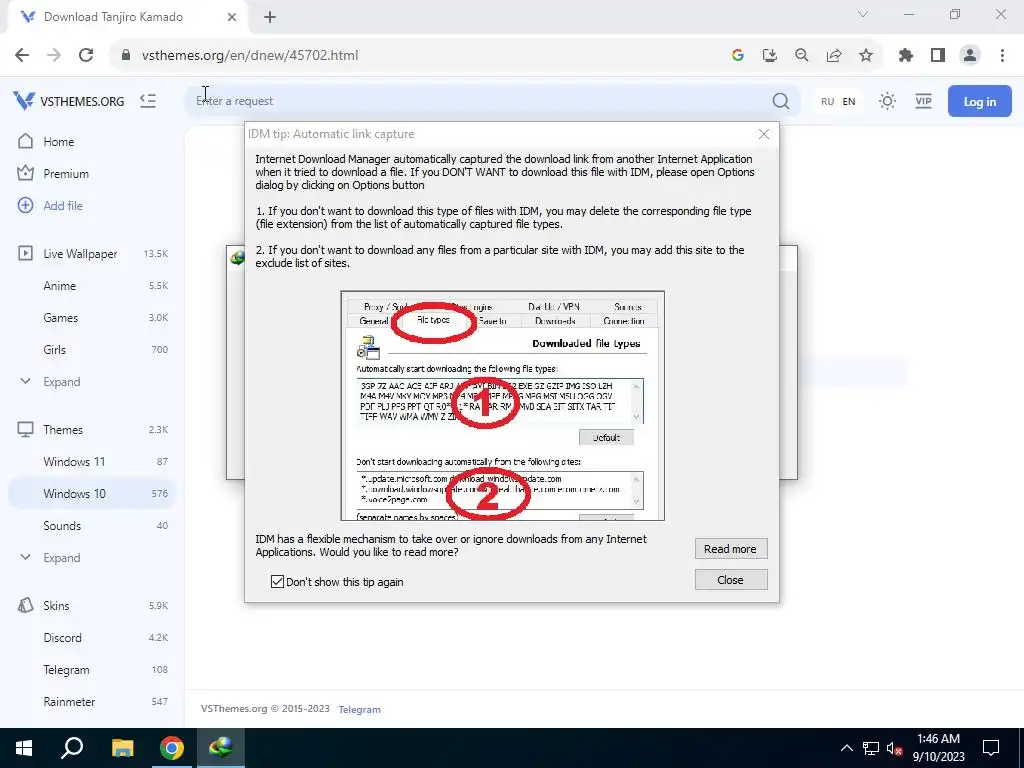The height and width of the screenshot is (768, 1024).
Task: Click the Add file link text
Action: [x=63, y=205]
